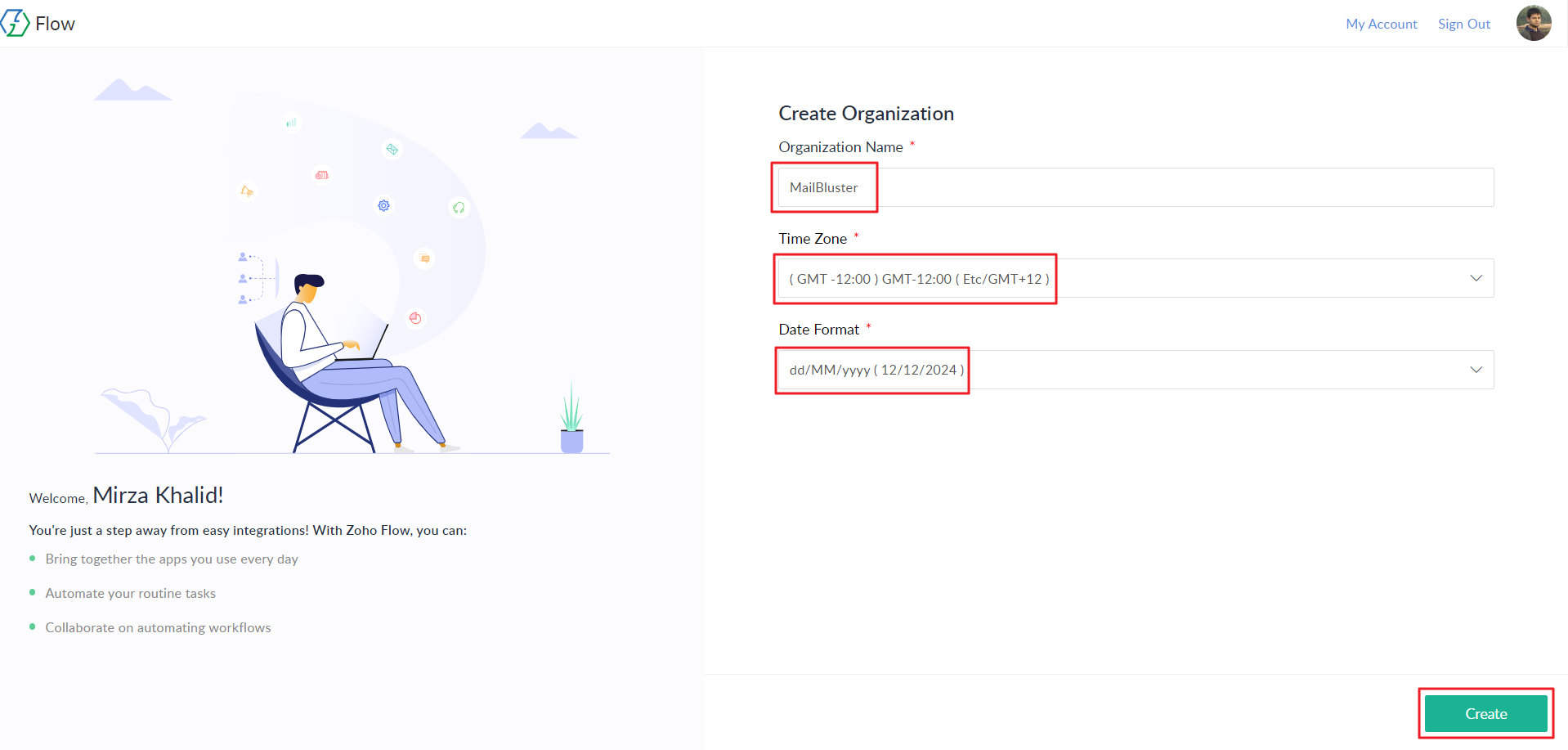Click the teal envelope icon in illustration
The image size is (1568, 750).
pyautogui.click(x=392, y=150)
